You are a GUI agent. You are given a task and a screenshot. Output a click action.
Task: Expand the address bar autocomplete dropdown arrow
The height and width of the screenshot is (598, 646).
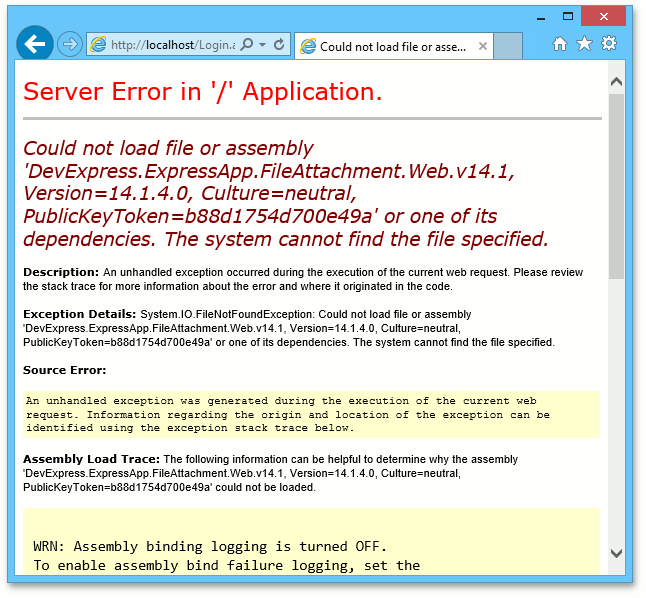tap(262, 45)
